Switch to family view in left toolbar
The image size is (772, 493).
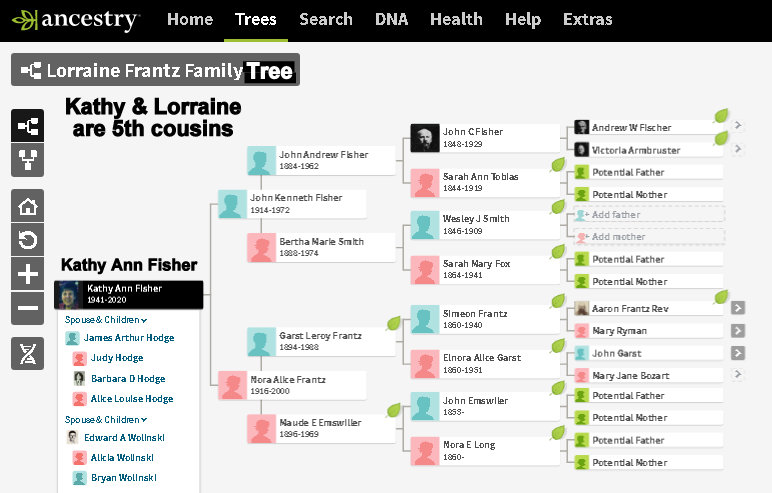28,160
